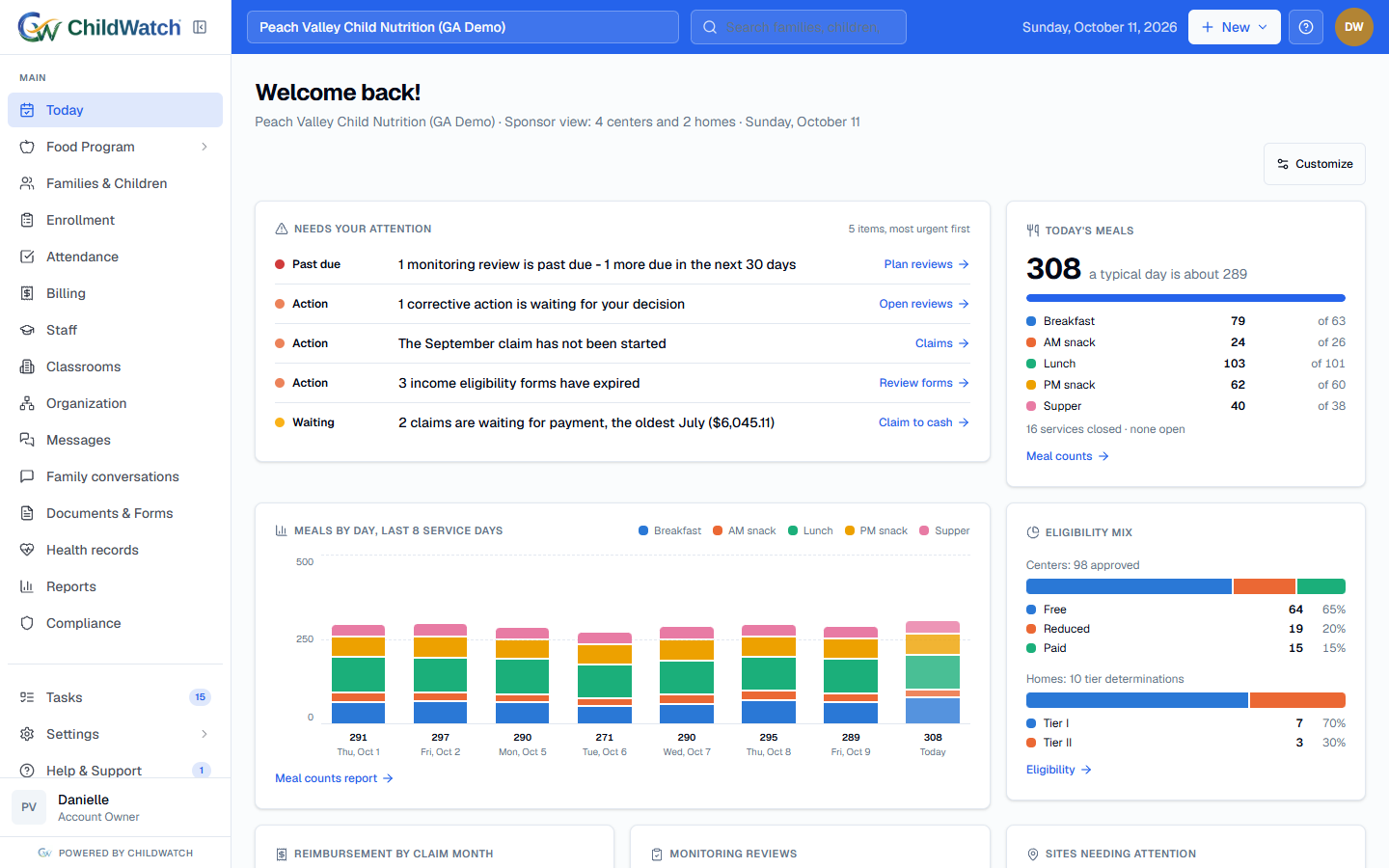This screenshot has width=1389, height=868.
Task: Click the Enrollment clipboard icon
Action: (x=27, y=220)
